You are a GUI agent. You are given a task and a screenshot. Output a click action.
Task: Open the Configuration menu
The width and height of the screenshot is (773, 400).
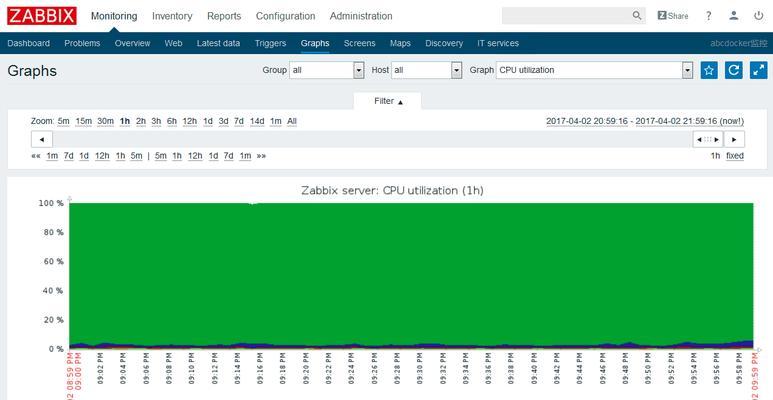click(x=285, y=16)
